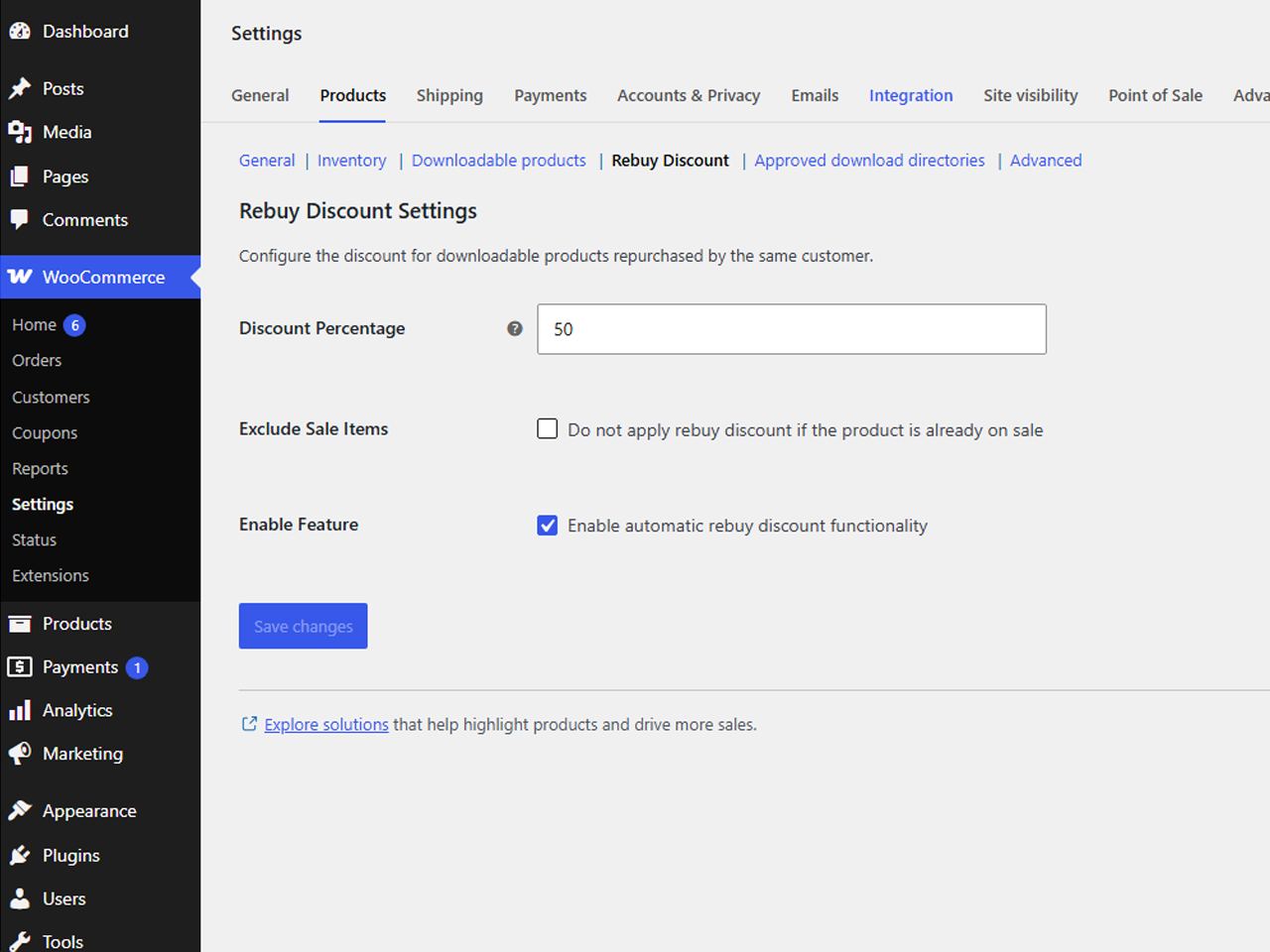This screenshot has width=1270, height=952.
Task: Click the Marketing megaphone icon
Action: pos(20,754)
